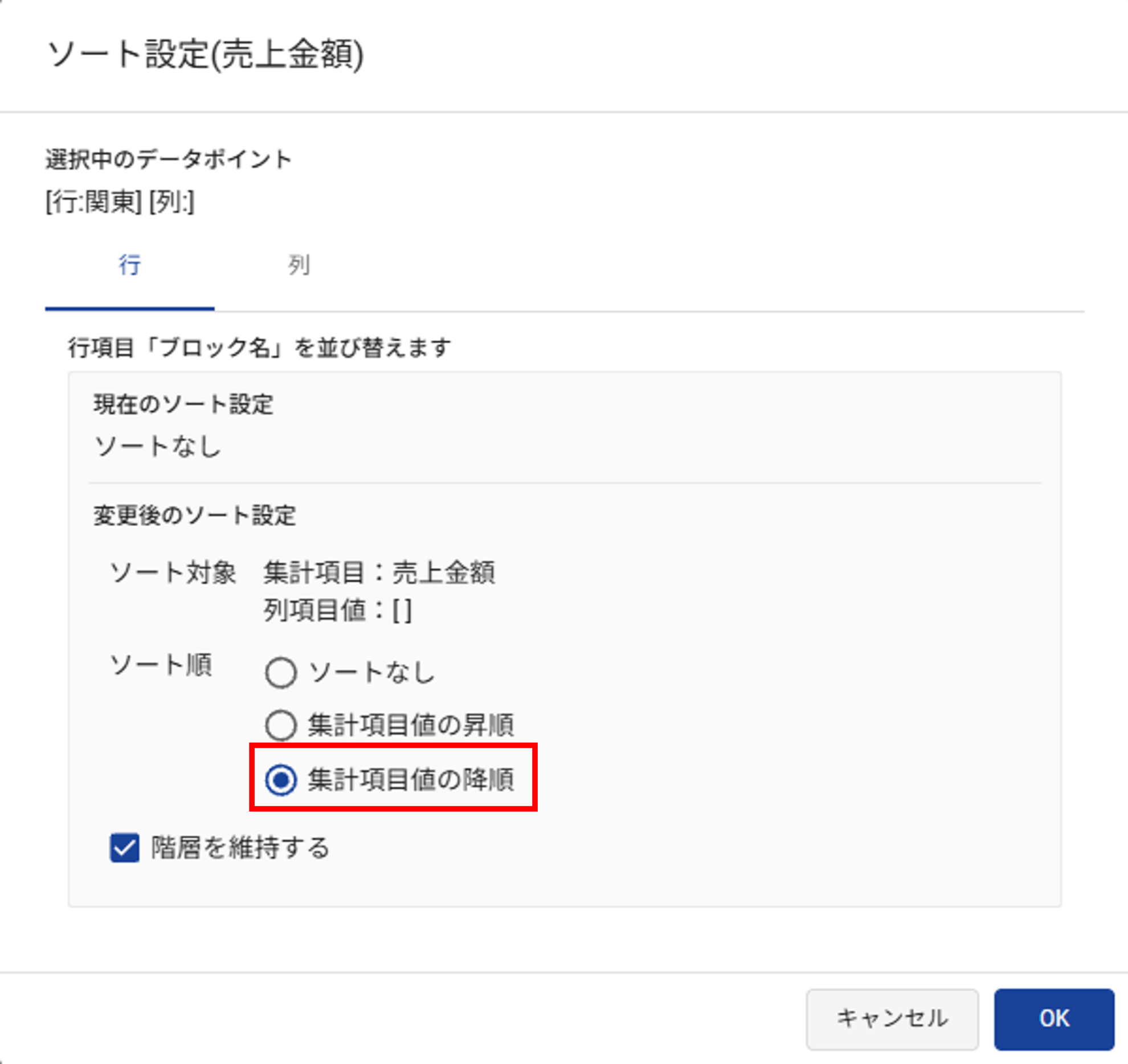Click the ソート順 label
Image resolution: width=1128 pixels, height=1064 pixels.
pyautogui.click(x=161, y=665)
